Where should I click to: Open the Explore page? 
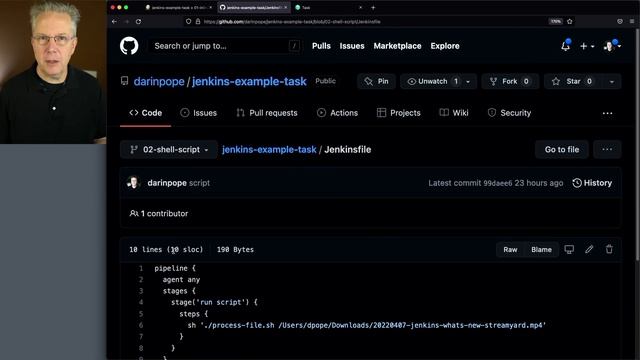(445, 46)
